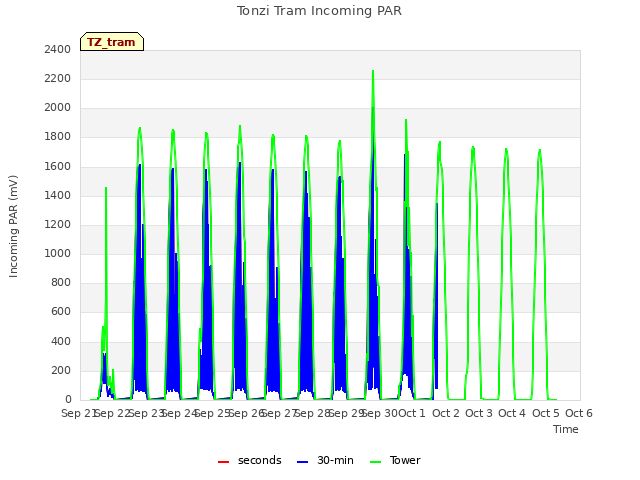640x480 pixels.
Task: Click the chart title 'Tonzi Tram Incoming PAR'
Action: (319, 11)
